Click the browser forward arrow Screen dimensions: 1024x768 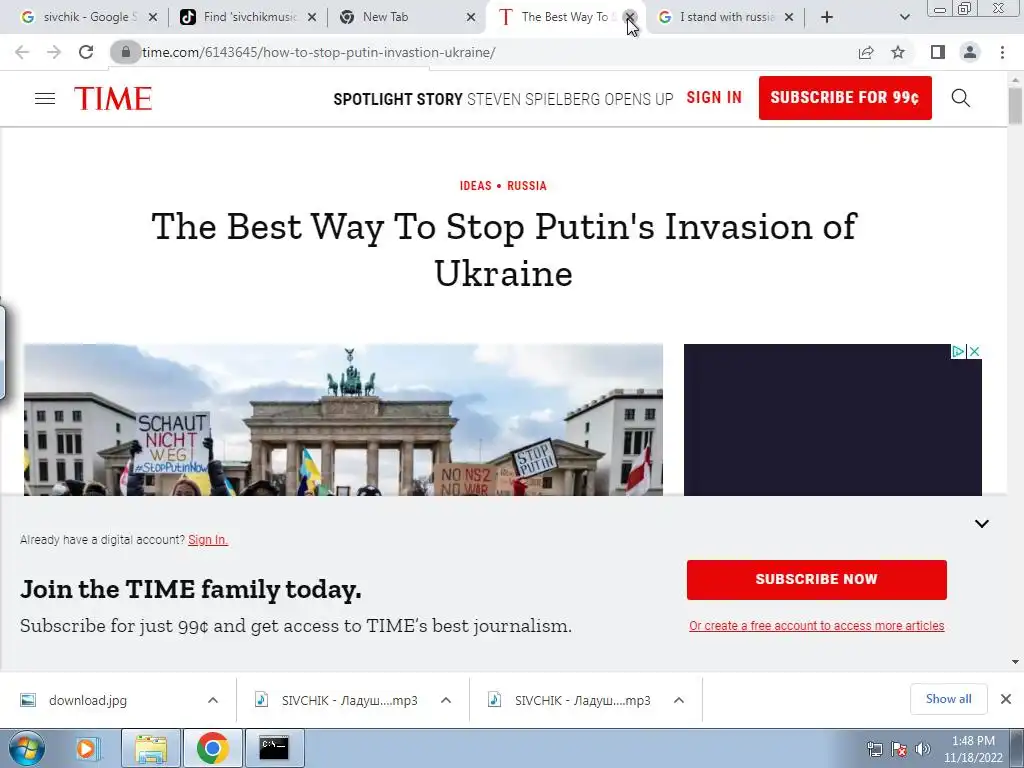pos(54,52)
